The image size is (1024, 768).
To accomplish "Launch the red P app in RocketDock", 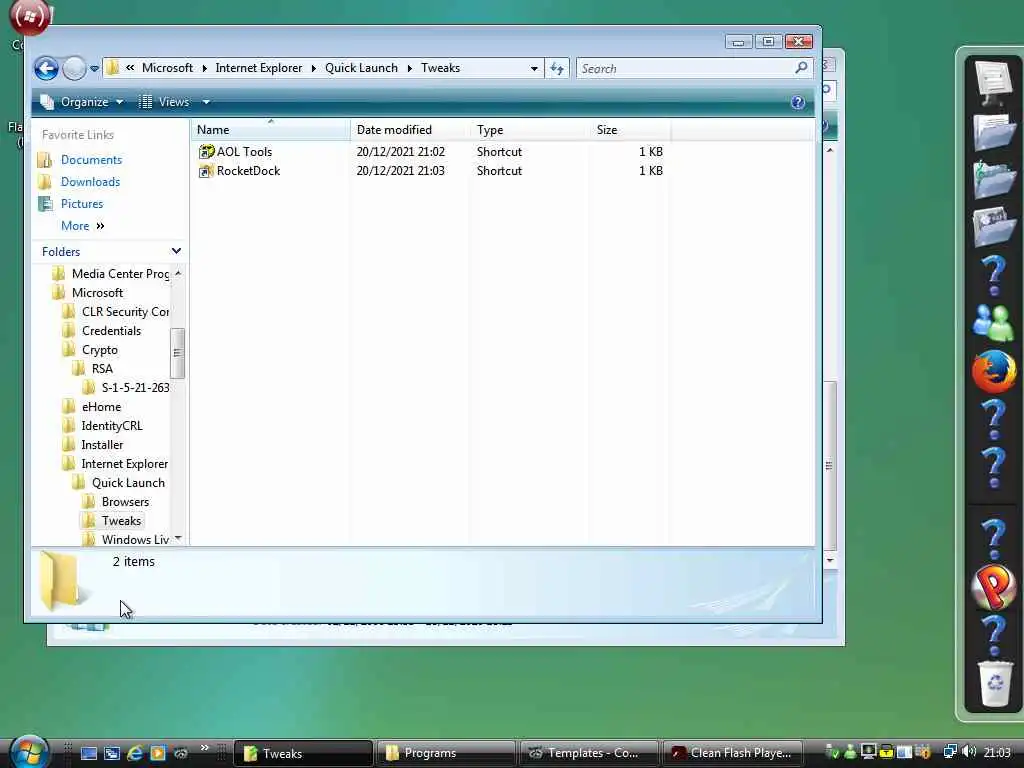I will (993, 586).
